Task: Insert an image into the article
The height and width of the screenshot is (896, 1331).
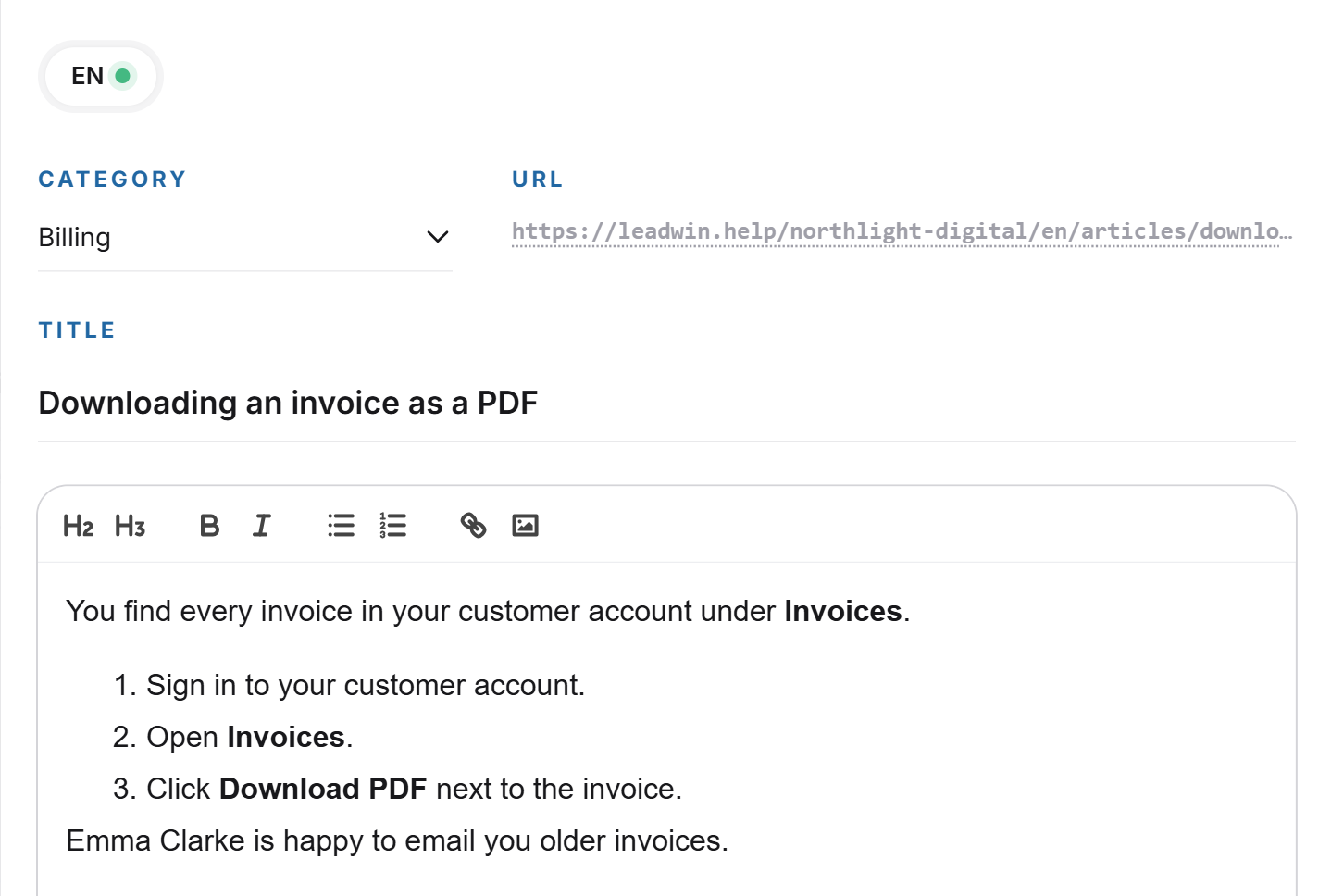Action: (x=525, y=526)
